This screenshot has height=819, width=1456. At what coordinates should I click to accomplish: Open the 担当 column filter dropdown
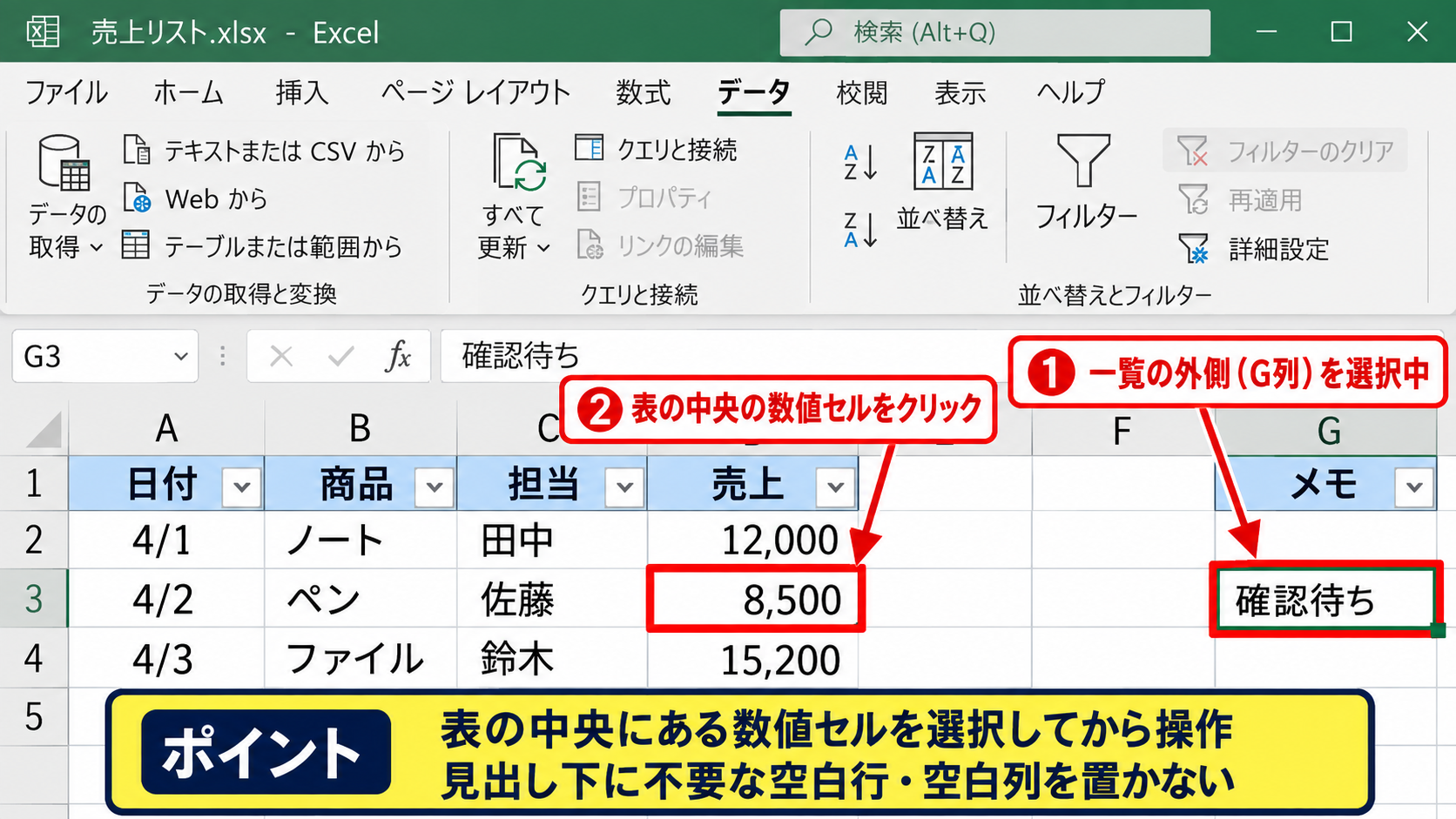(625, 487)
